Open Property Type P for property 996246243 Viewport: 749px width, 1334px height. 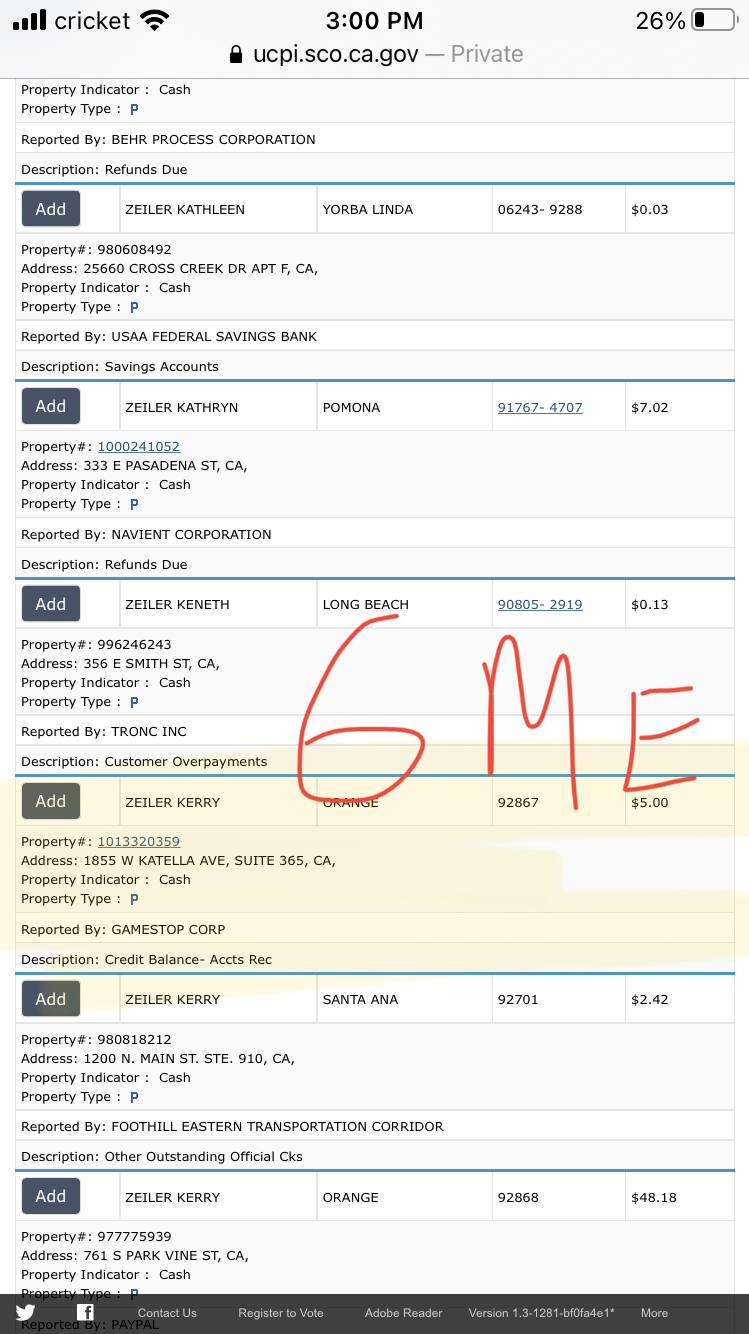click(134, 702)
